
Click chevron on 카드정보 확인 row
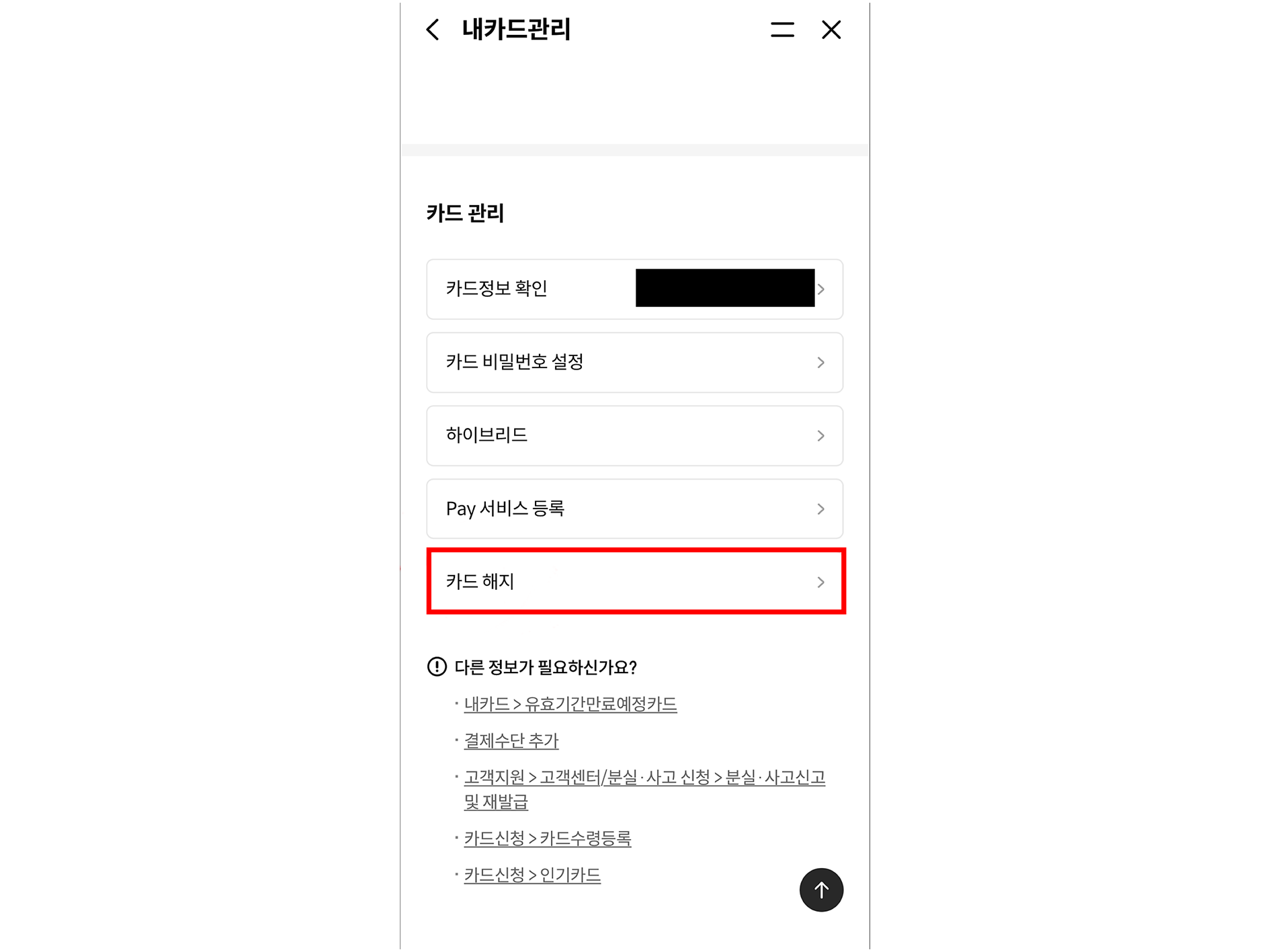[821, 289]
